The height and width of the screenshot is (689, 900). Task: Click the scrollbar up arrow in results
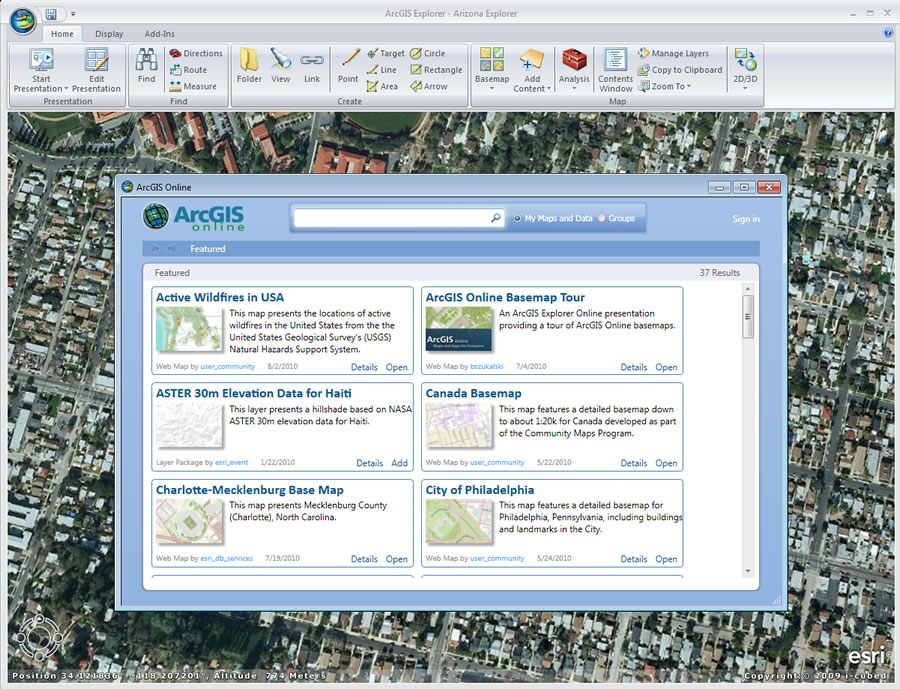point(747,289)
